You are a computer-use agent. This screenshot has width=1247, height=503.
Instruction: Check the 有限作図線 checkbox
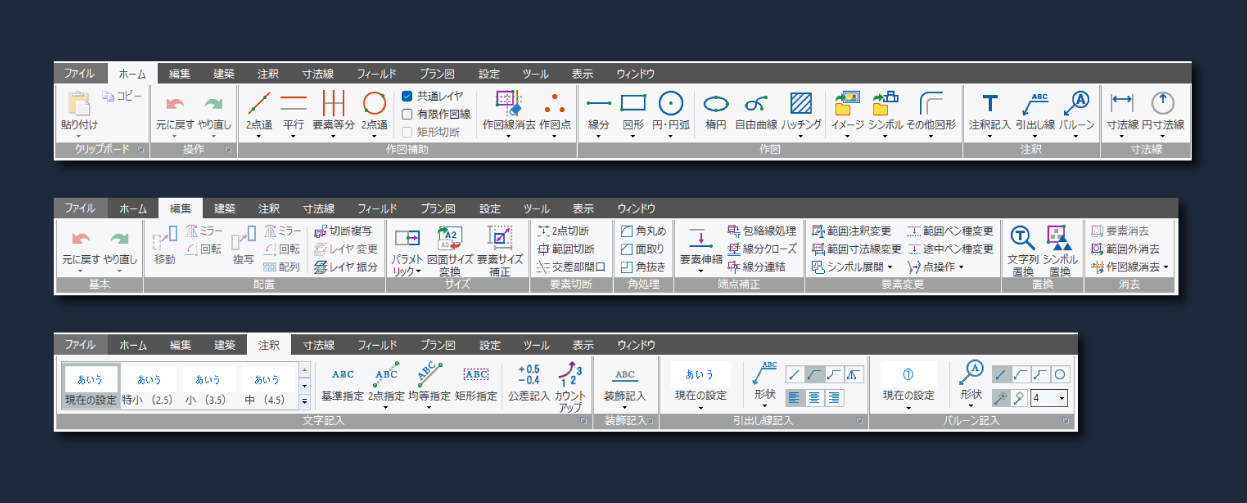pos(407,113)
